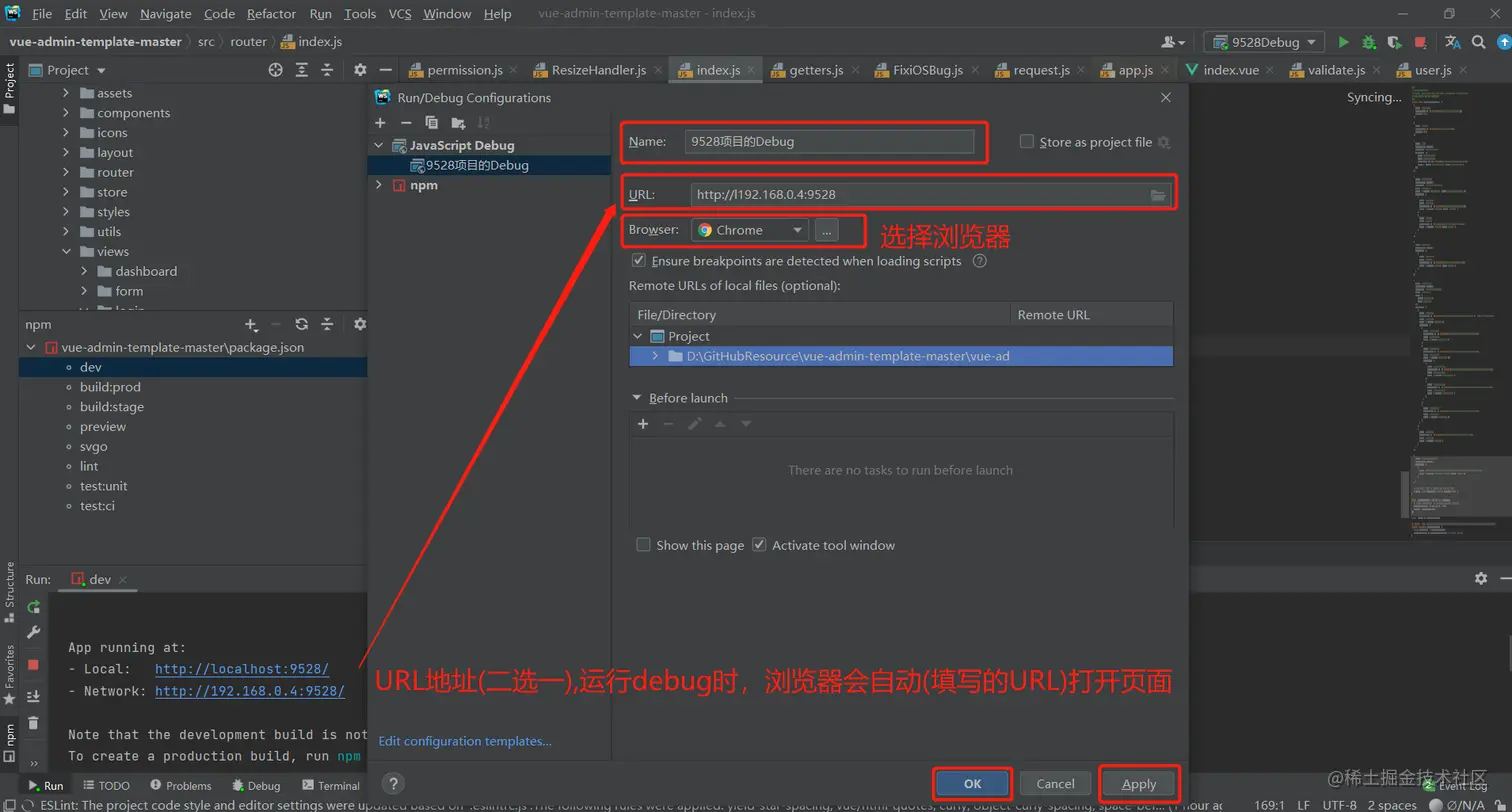
Task: Disable Ensure breakpoints are detected when loading scripts
Action: tap(637, 261)
